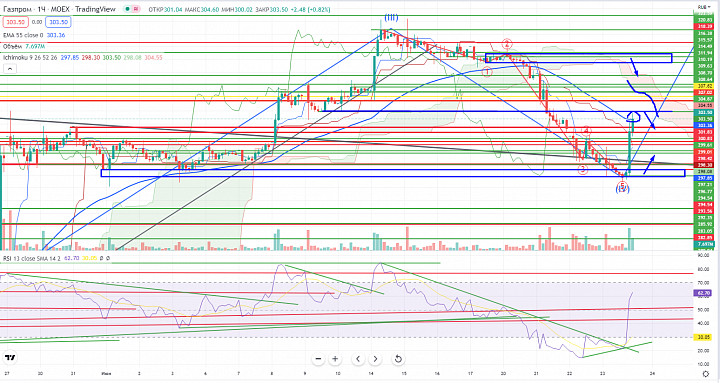Click 7.697M value in Объём legend
This screenshot has width=720, height=383.
pos(35,46)
